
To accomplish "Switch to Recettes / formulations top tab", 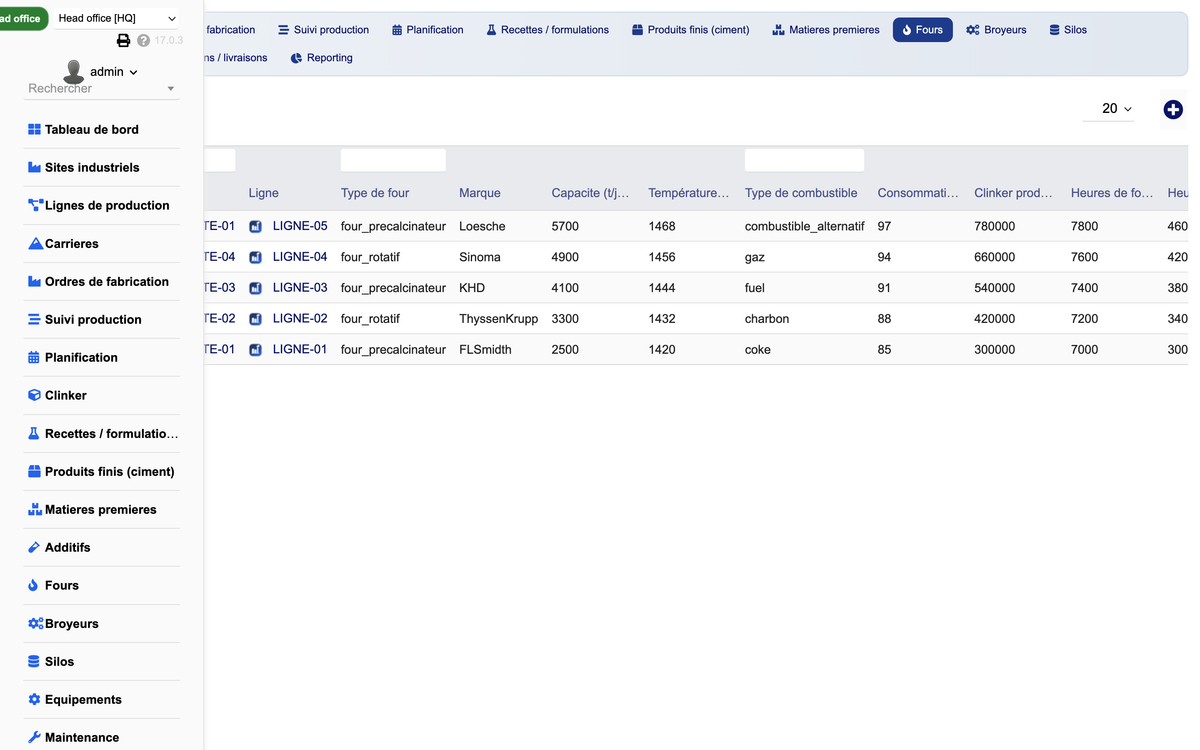I will pos(547,30).
